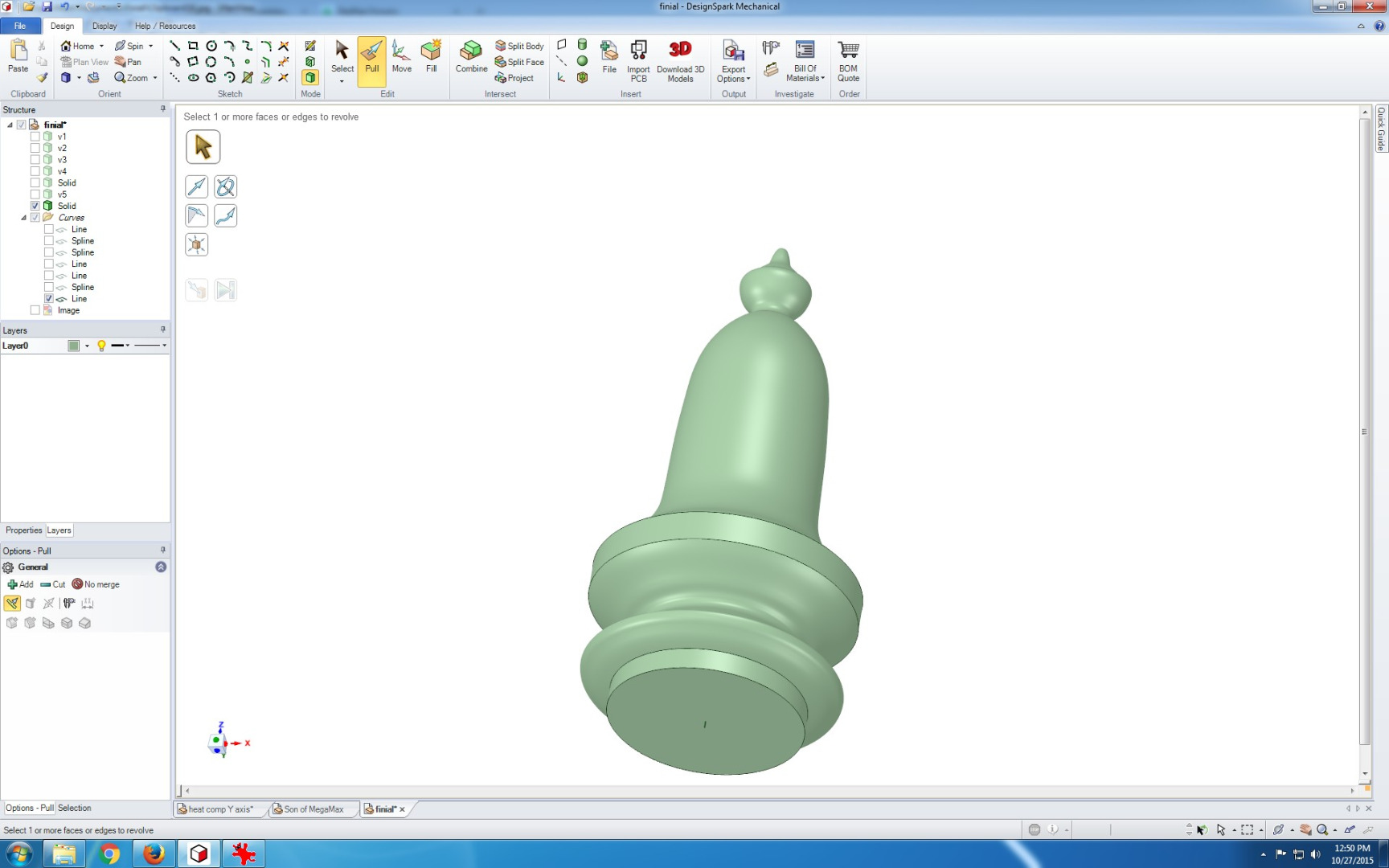The width and height of the screenshot is (1389, 868).
Task: Insert a File component
Action: click(609, 58)
